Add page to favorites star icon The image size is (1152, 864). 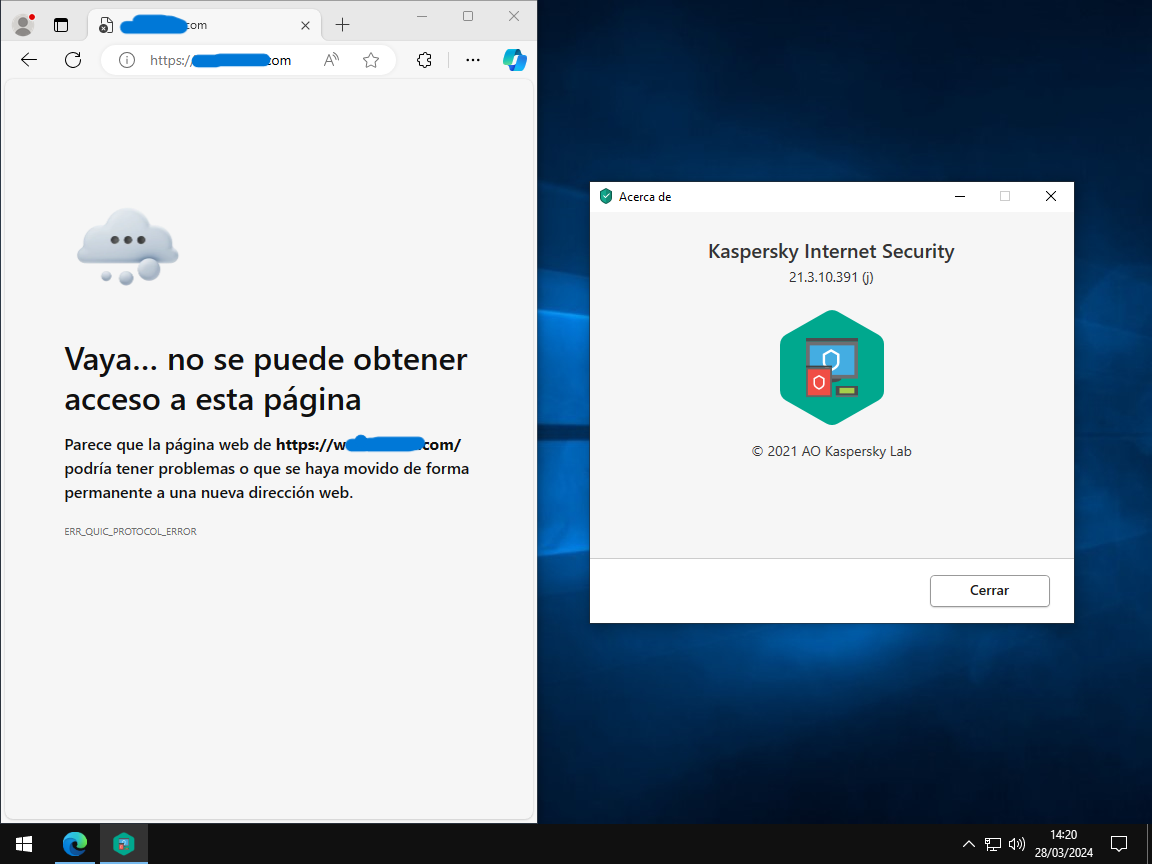coord(371,60)
